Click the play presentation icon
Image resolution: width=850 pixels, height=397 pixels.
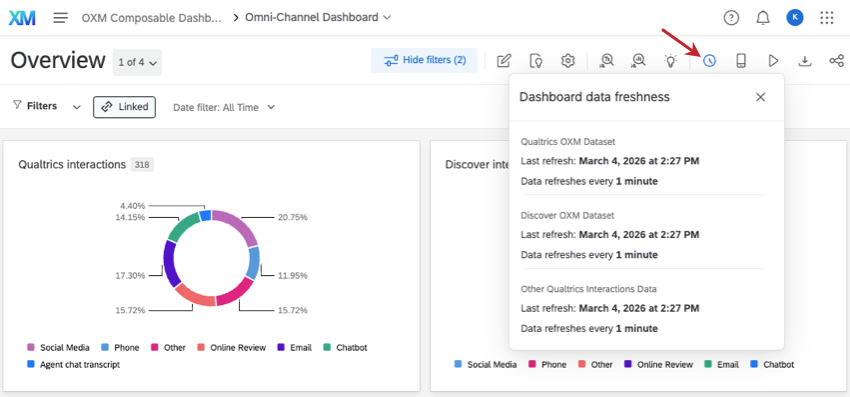coord(774,61)
